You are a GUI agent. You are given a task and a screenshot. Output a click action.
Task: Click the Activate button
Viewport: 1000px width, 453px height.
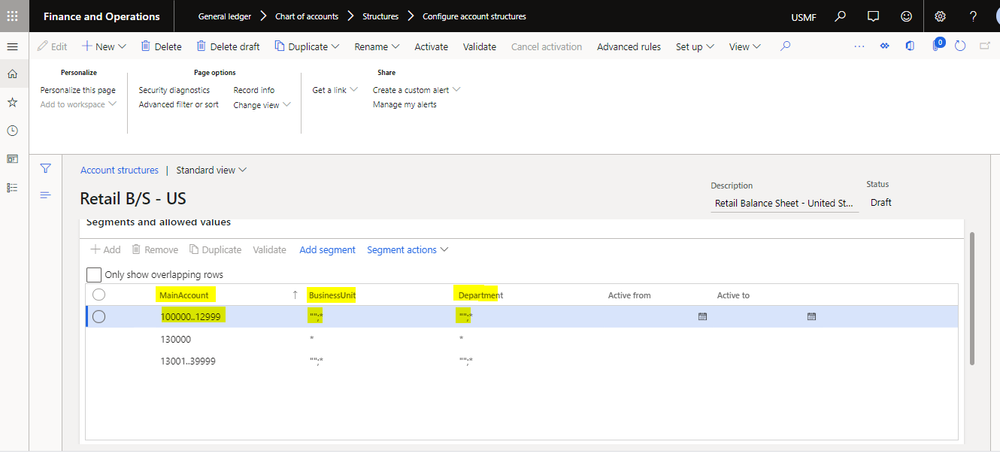tap(431, 47)
